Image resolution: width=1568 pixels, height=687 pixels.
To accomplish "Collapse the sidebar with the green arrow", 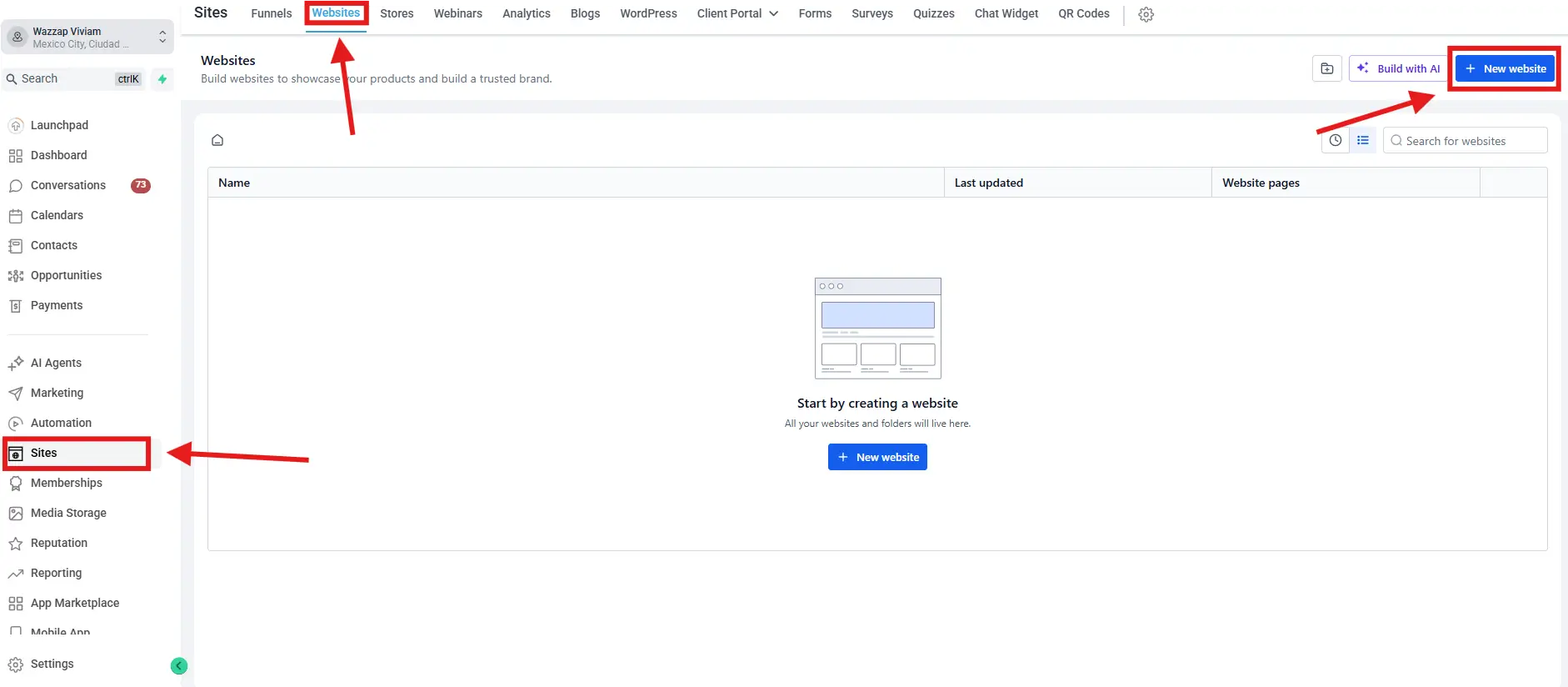I will [178, 665].
